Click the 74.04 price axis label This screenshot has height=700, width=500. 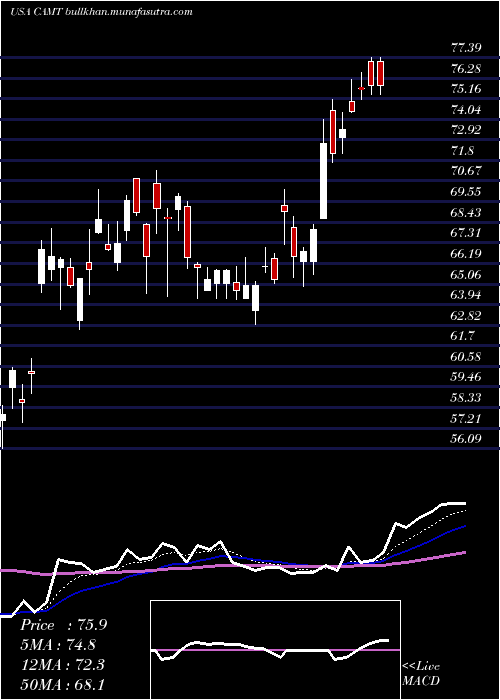click(466, 109)
